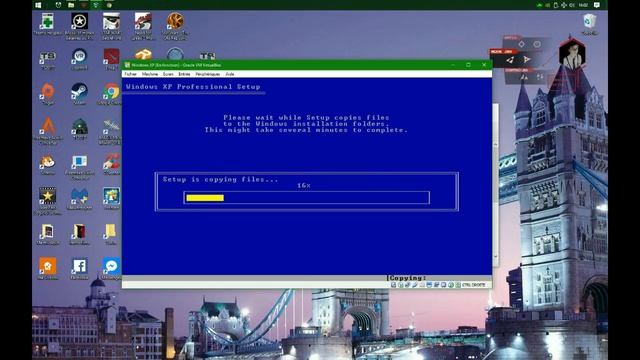Click the hard disk activity icon in VirtualBox status bar
The height and width of the screenshot is (360, 640).
[393, 284]
